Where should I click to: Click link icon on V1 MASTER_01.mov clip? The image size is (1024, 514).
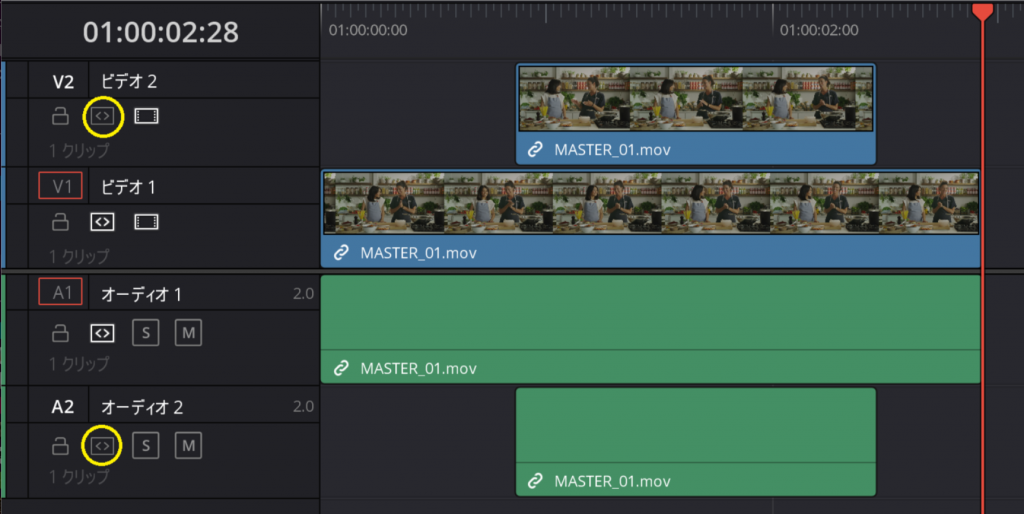pyautogui.click(x=341, y=253)
